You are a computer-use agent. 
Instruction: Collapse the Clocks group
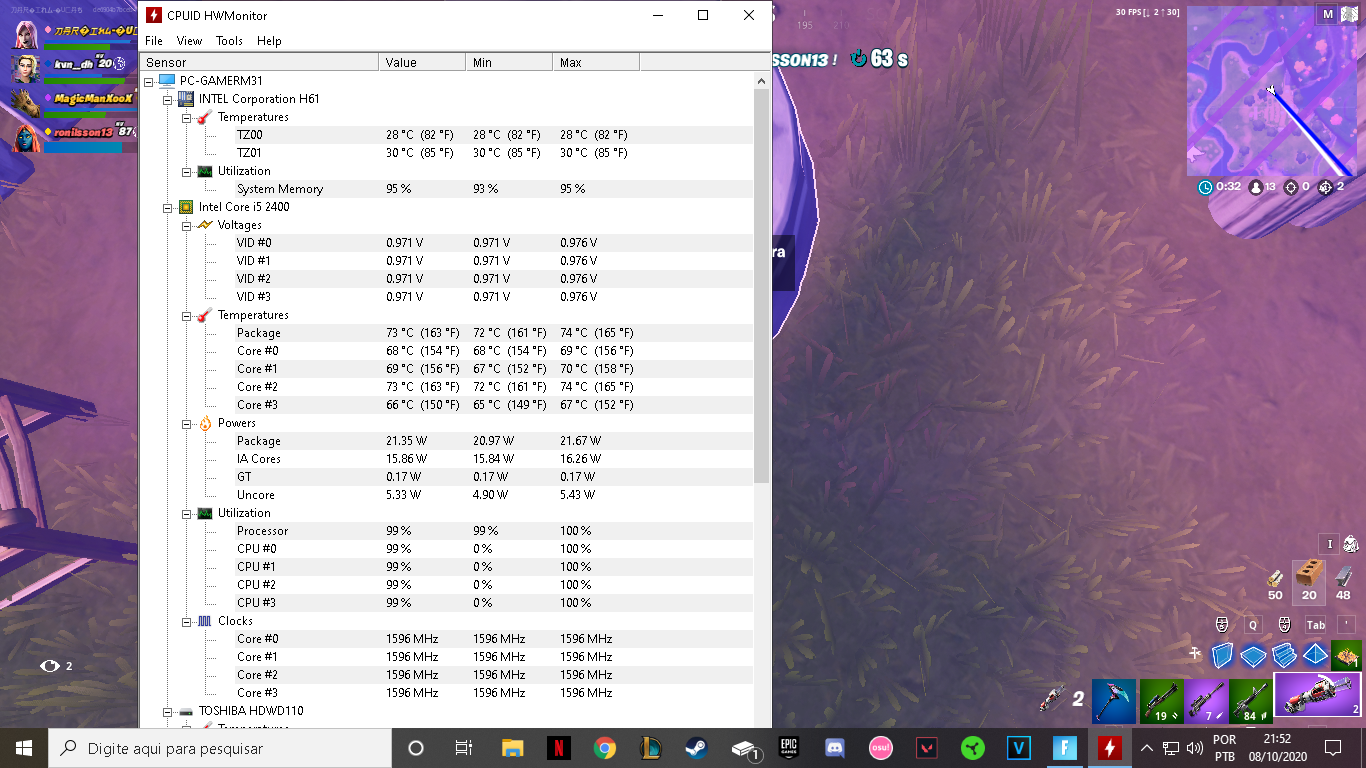(187, 621)
